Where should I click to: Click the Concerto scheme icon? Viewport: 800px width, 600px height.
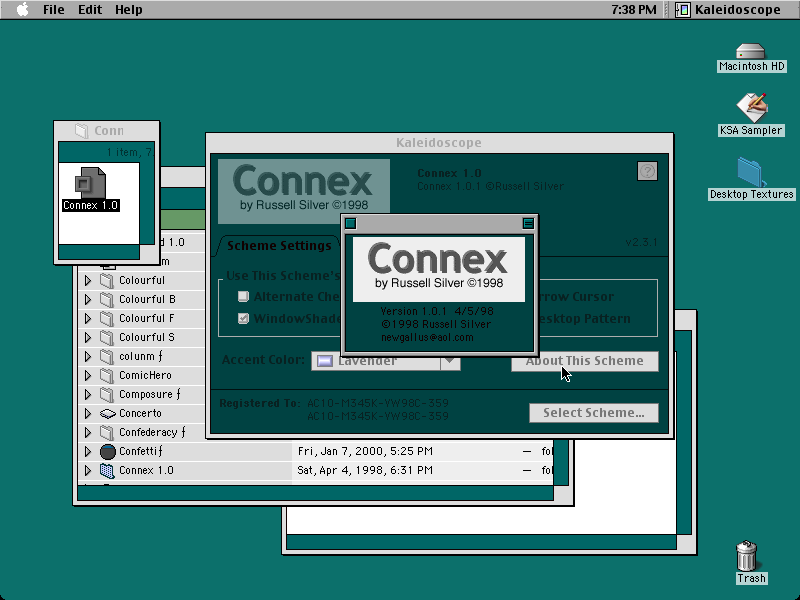pos(107,413)
